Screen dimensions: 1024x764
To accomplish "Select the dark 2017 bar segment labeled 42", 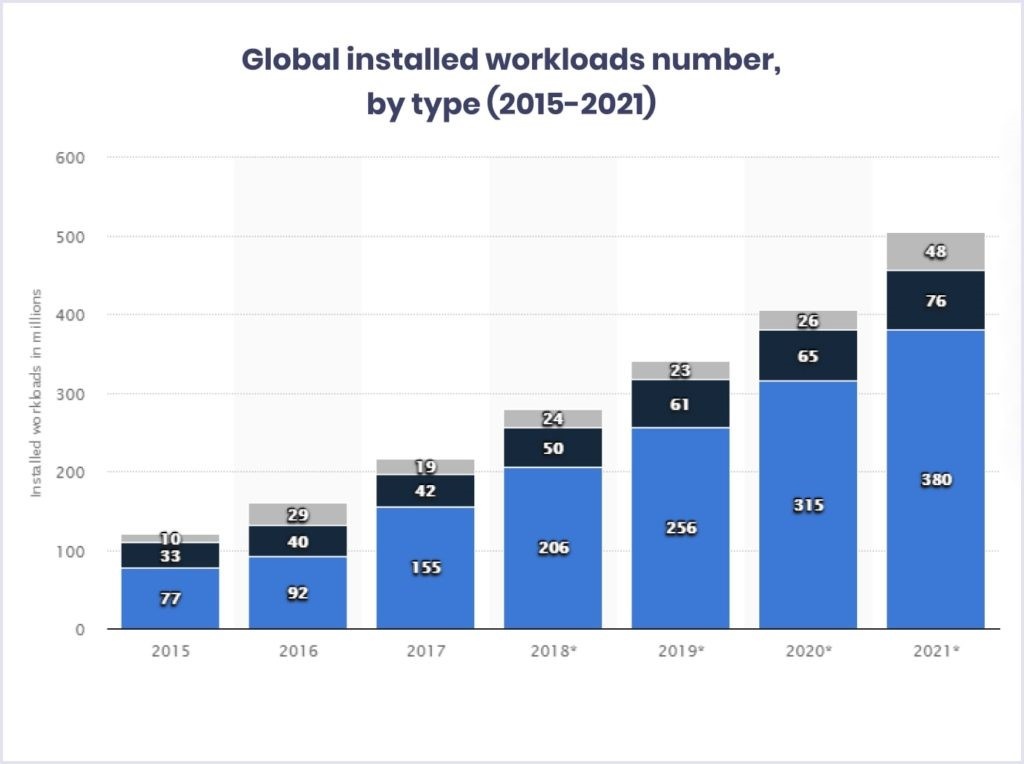I will [x=426, y=491].
